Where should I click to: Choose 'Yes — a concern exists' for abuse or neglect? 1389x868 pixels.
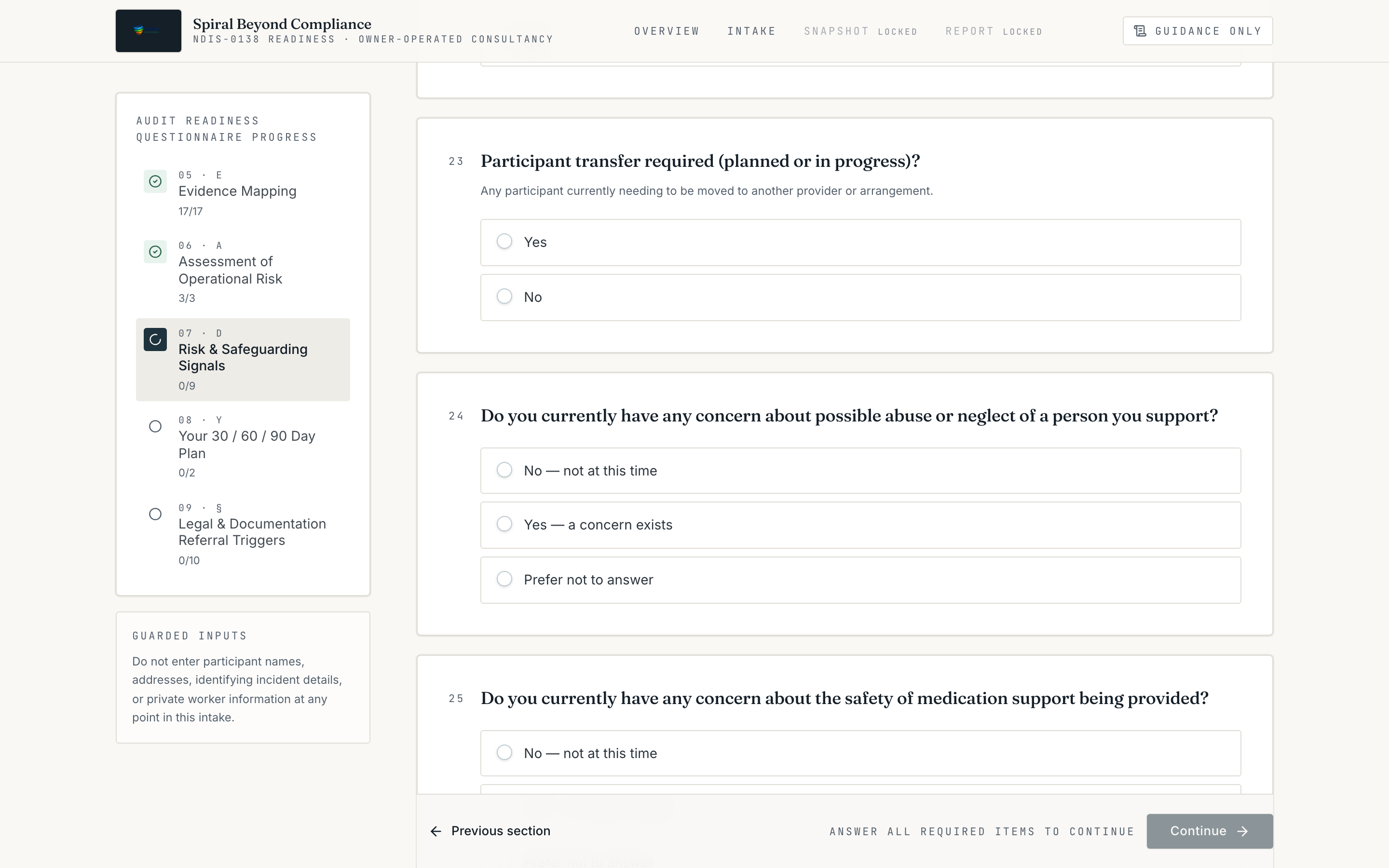[860, 525]
